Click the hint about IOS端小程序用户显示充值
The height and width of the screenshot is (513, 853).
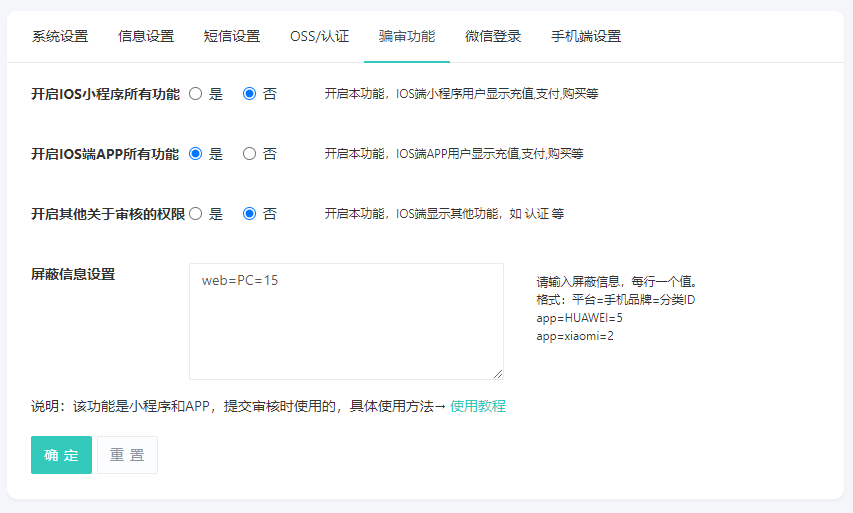click(x=461, y=94)
